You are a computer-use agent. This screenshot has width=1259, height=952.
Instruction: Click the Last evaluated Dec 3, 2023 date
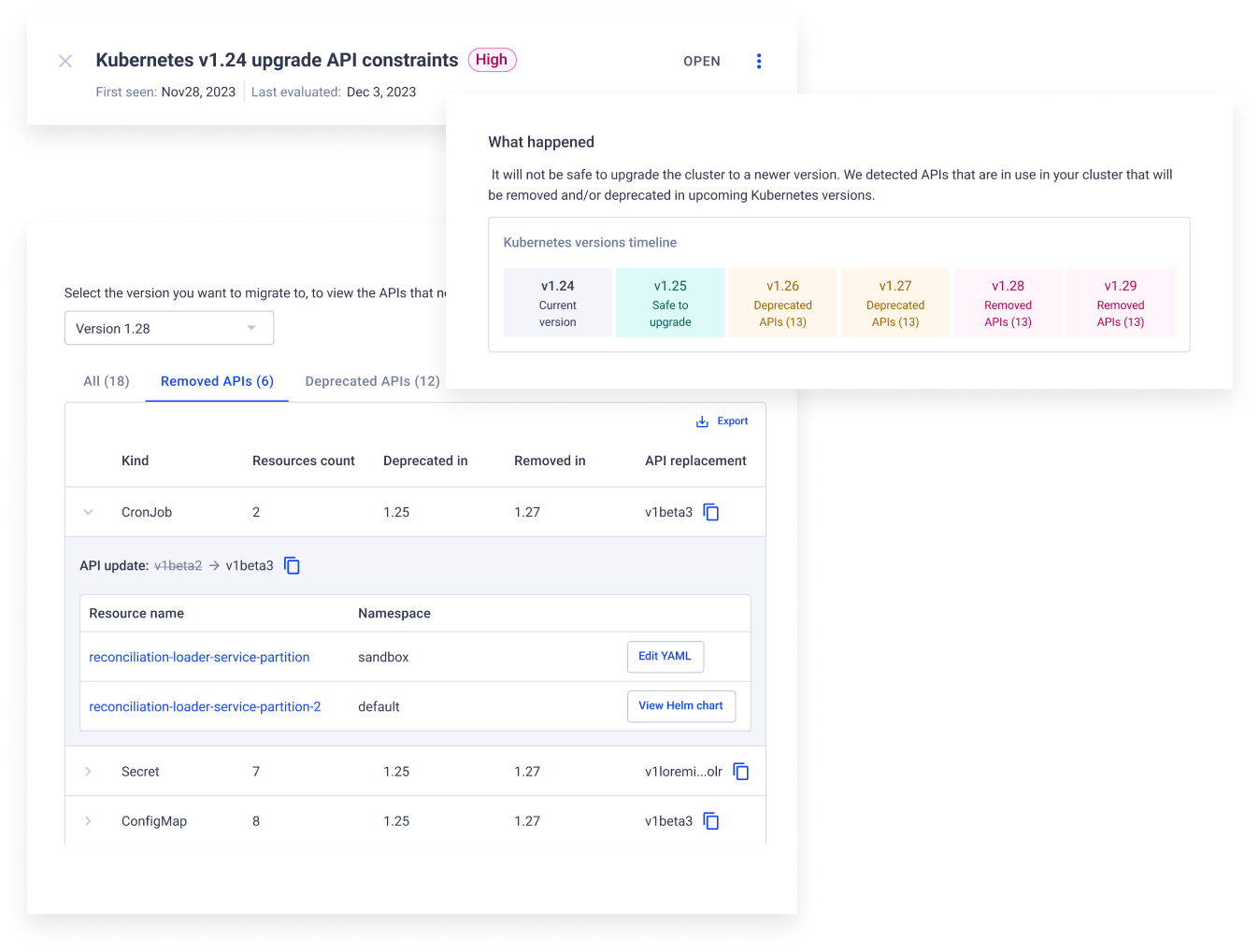click(x=381, y=92)
